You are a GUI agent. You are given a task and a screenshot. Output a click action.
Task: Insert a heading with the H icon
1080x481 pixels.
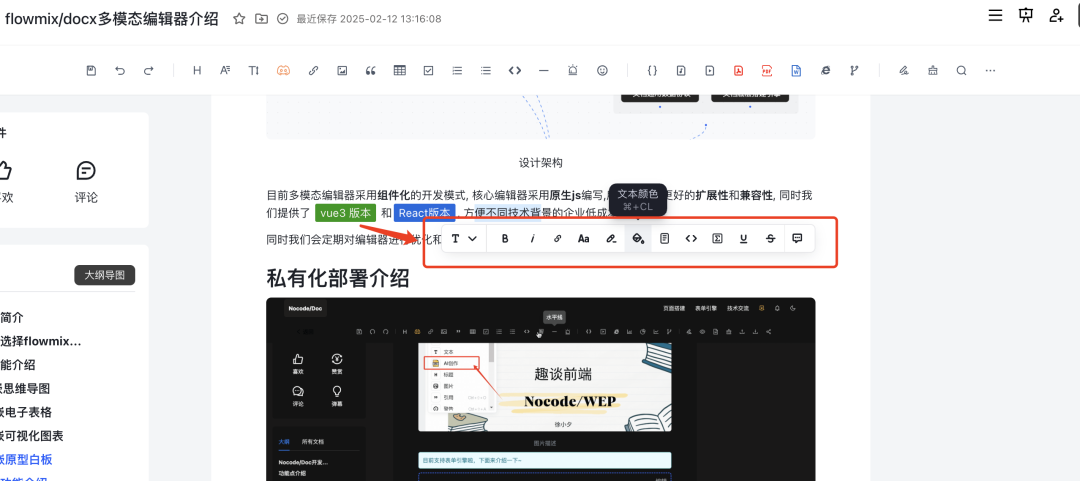[197, 70]
